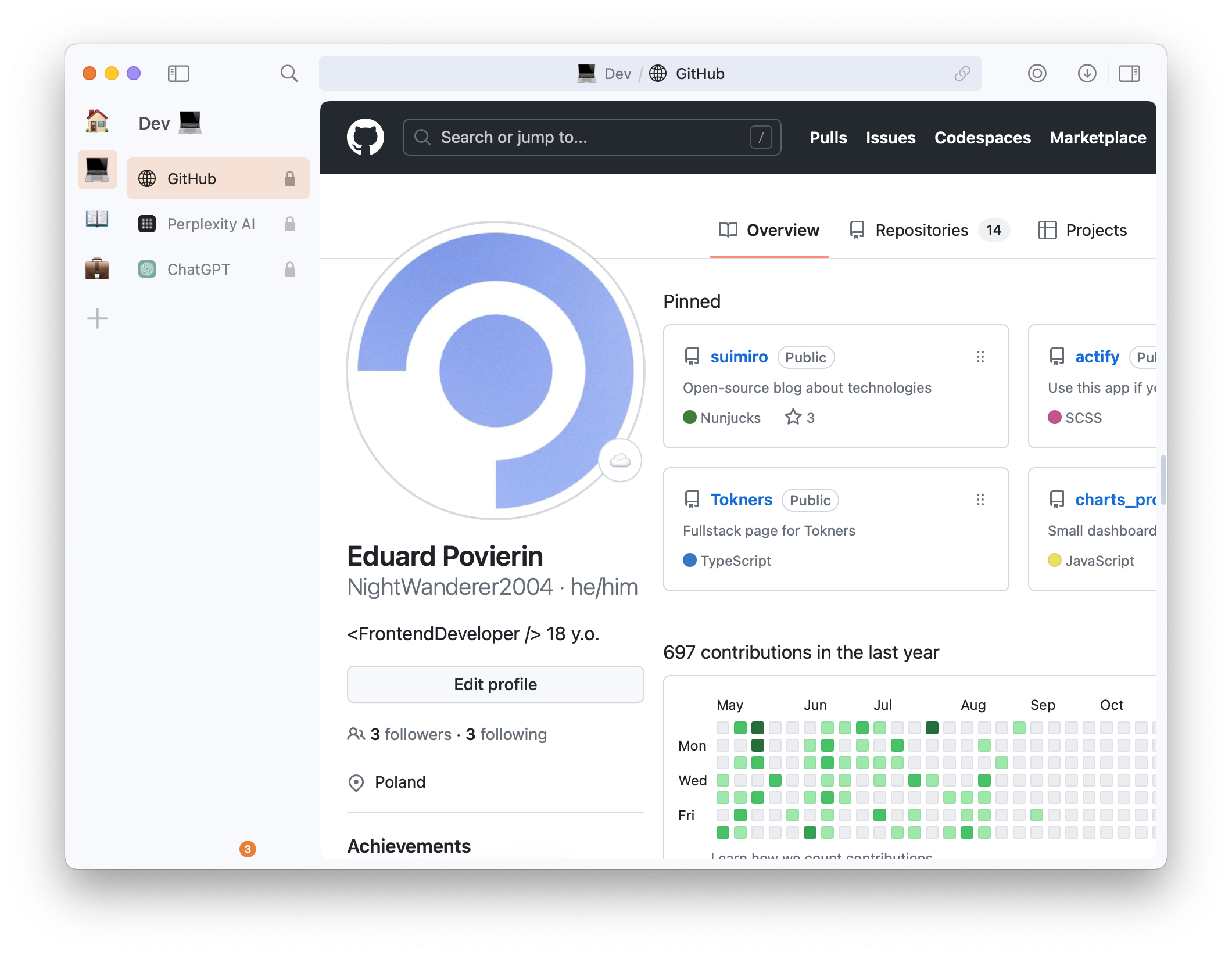Copy the page link in address bar
Image resolution: width=1232 pixels, height=955 pixels.
pyautogui.click(x=962, y=74)
